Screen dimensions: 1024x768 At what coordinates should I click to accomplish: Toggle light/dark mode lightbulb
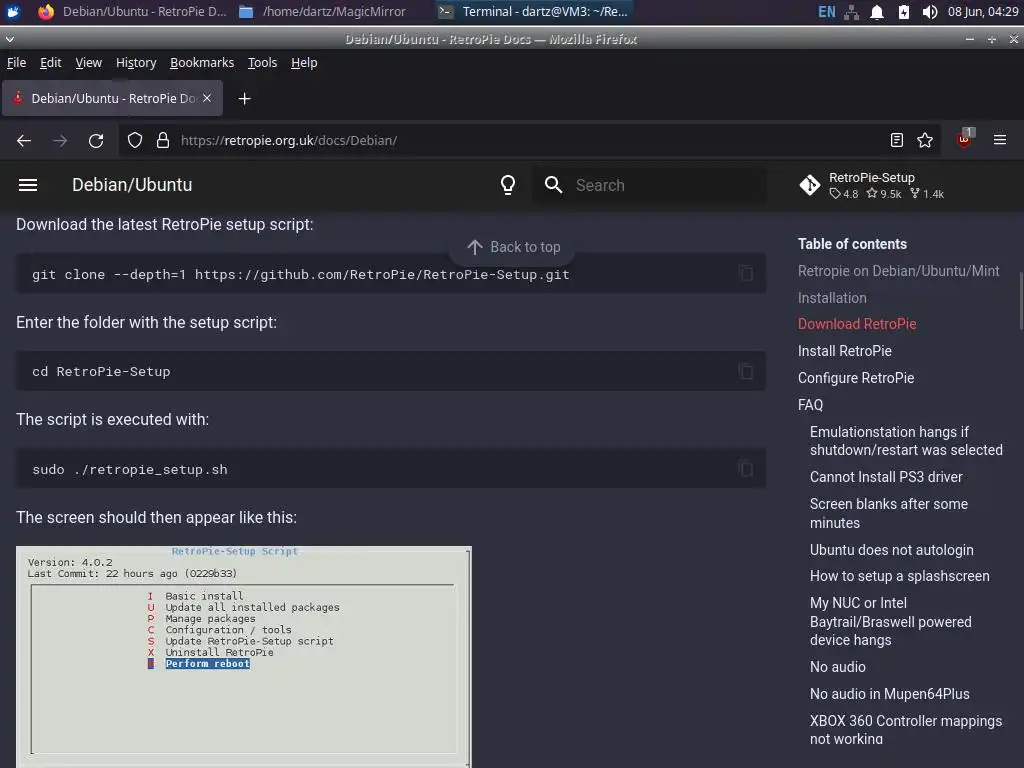click(x=508, y=185)
